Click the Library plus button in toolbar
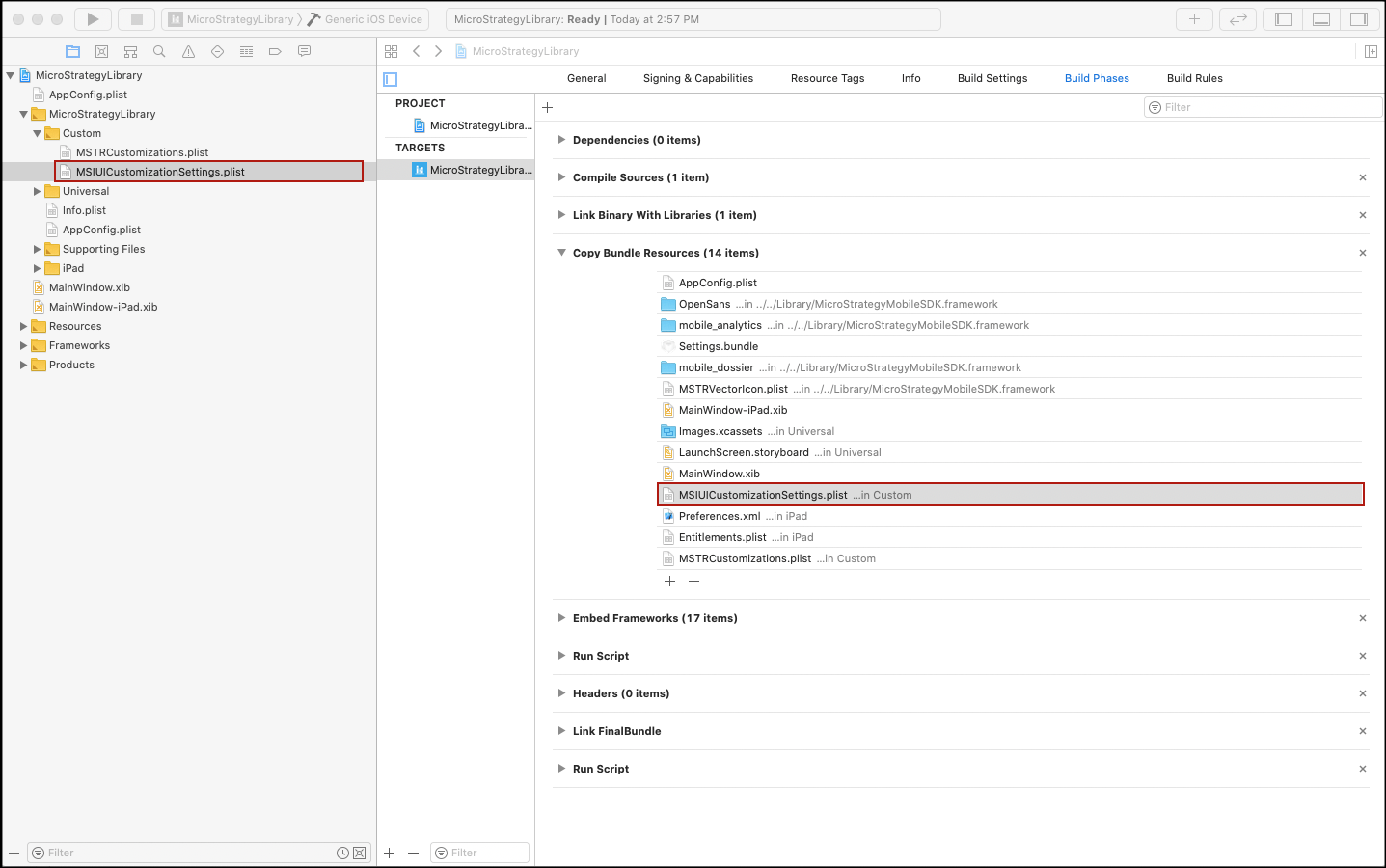Screen dimensions: 1386x868 click(1194, 19)
